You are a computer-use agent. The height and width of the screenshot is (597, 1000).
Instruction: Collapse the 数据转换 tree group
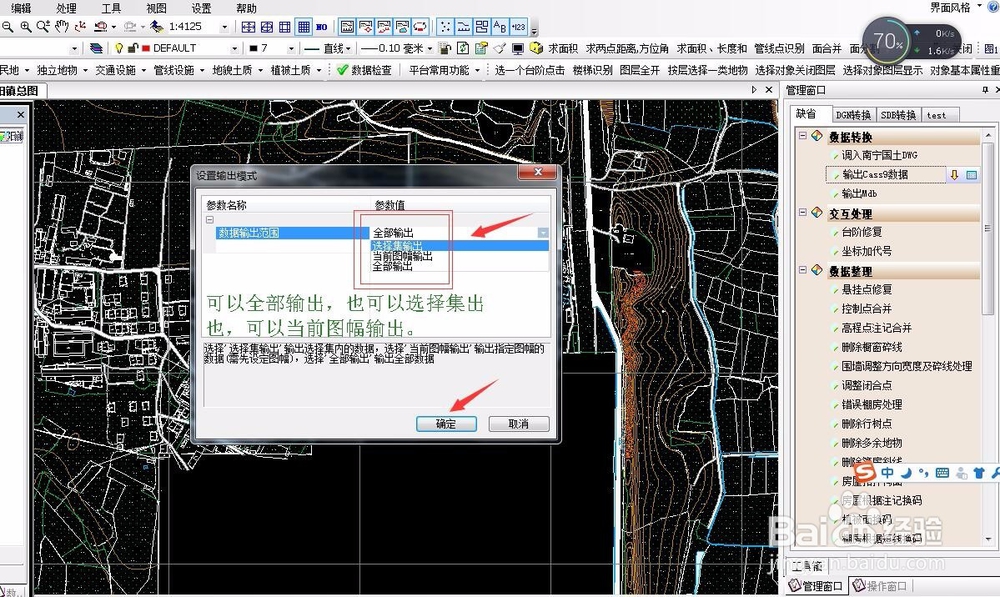click(802, 136)
